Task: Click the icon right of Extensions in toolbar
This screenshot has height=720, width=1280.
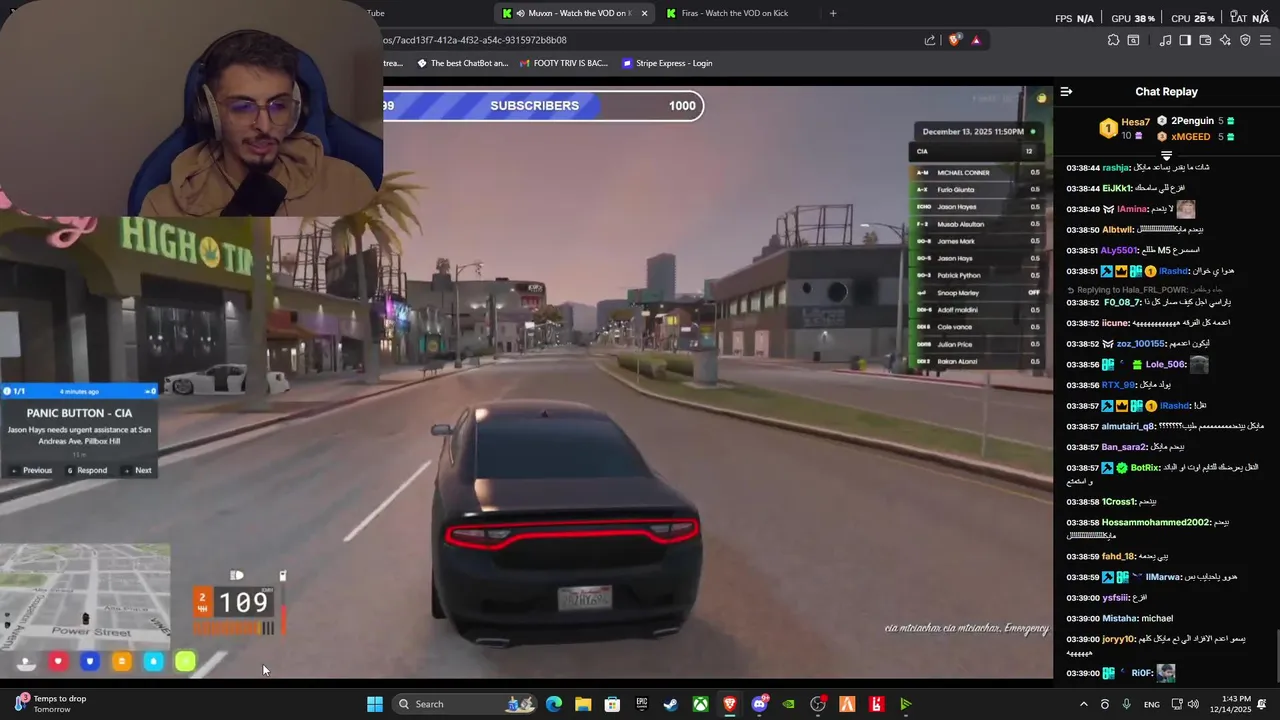Action: 1133,40
